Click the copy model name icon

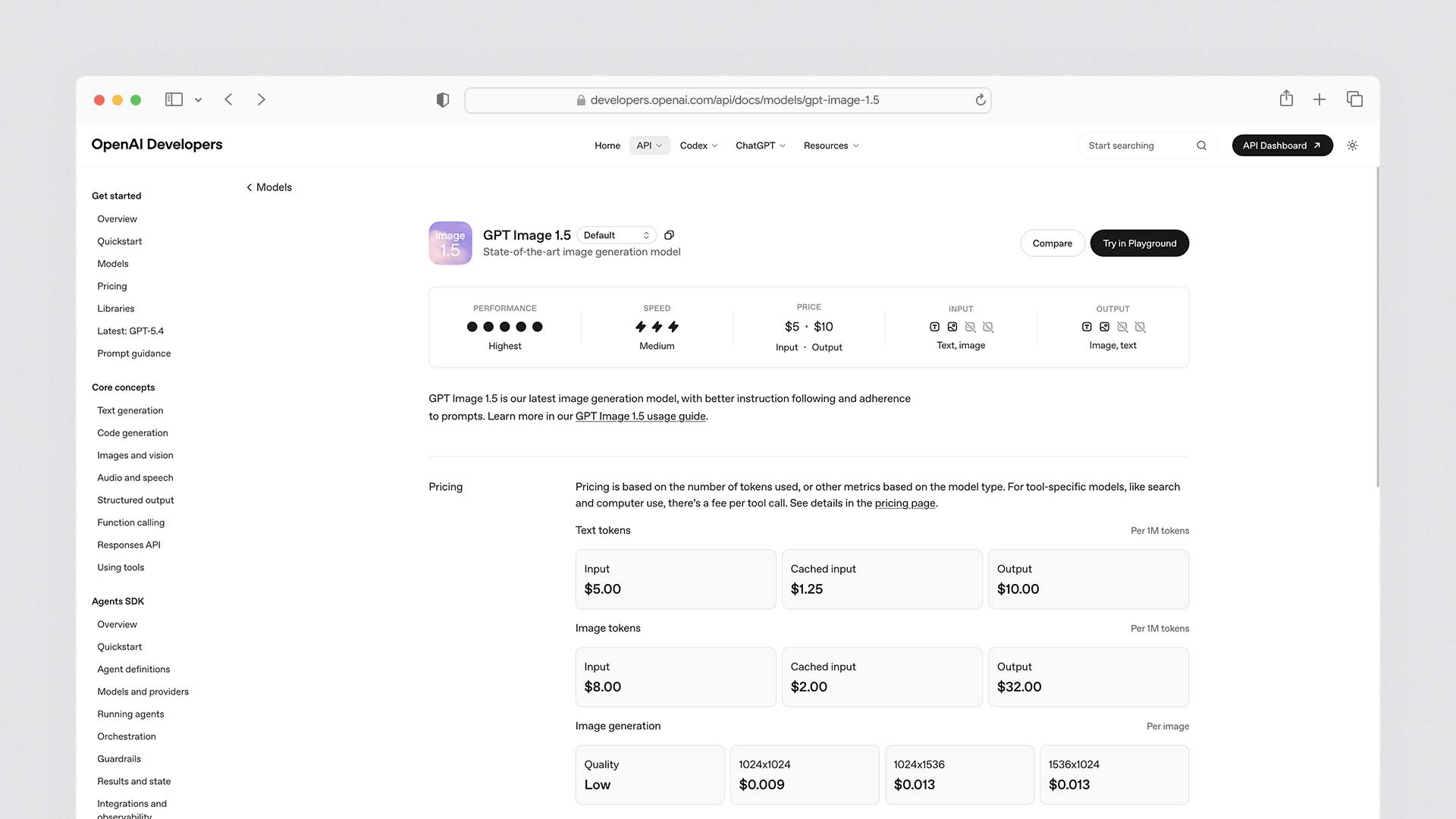coord(669,235)
